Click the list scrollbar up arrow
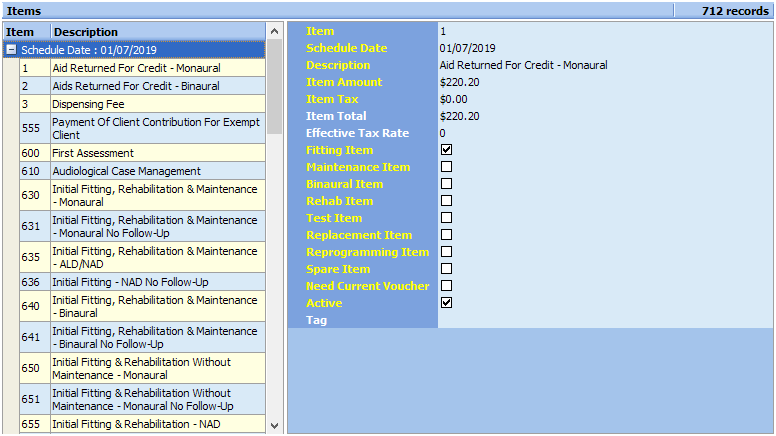The width and height of the screenshot is (776, 436). (275, 32)
